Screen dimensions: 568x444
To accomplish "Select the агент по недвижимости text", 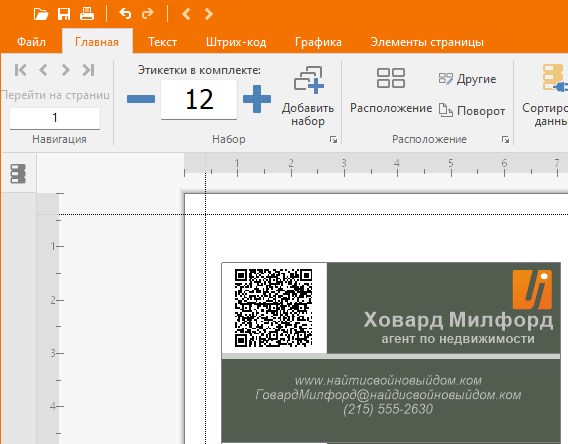I will pos(458,339).
